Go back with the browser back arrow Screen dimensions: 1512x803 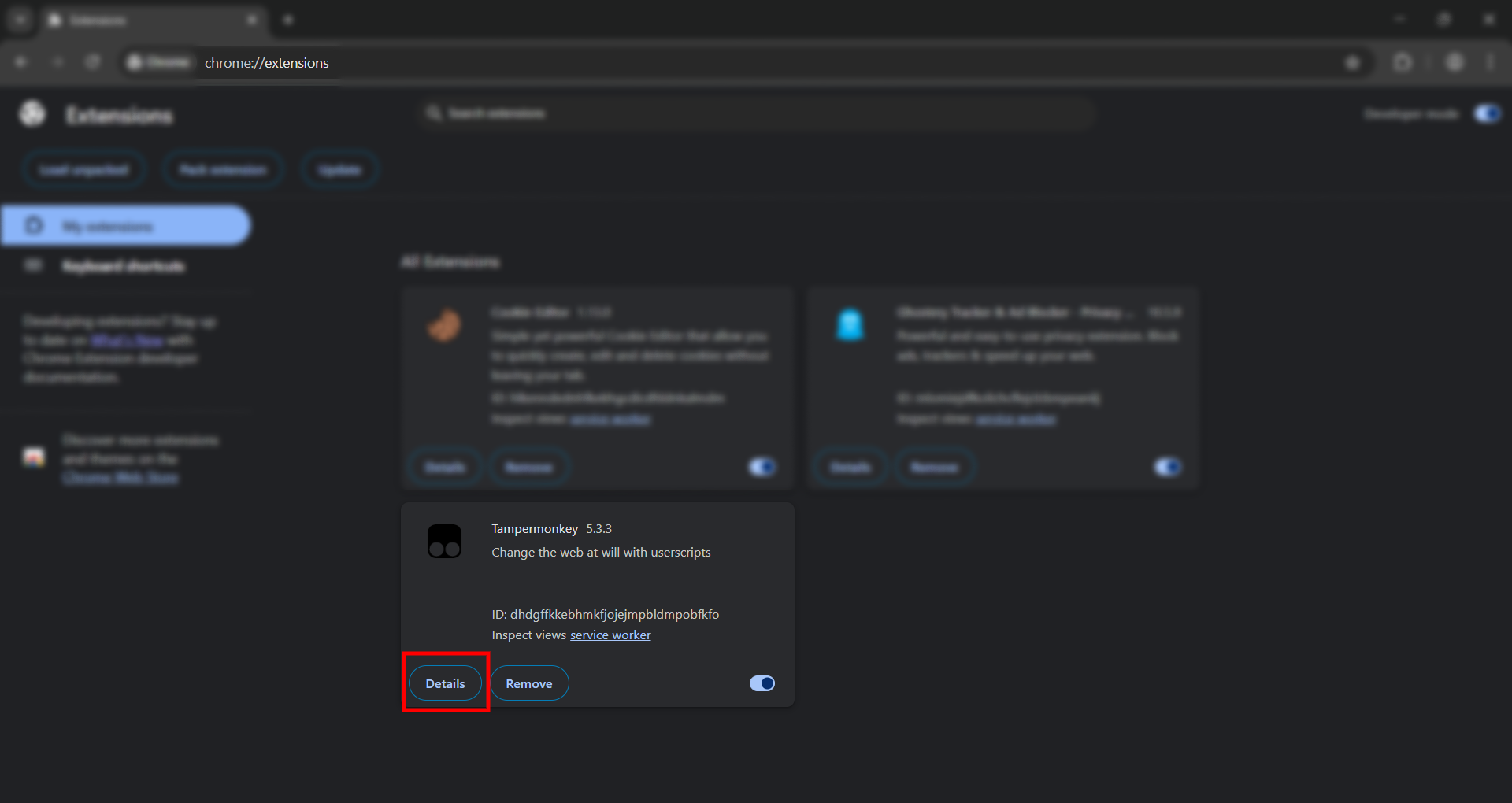[21, 62]
